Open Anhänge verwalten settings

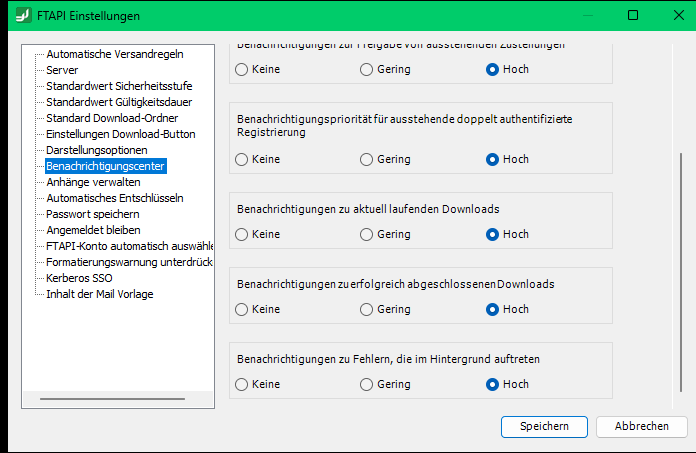(x=93, y=182)
